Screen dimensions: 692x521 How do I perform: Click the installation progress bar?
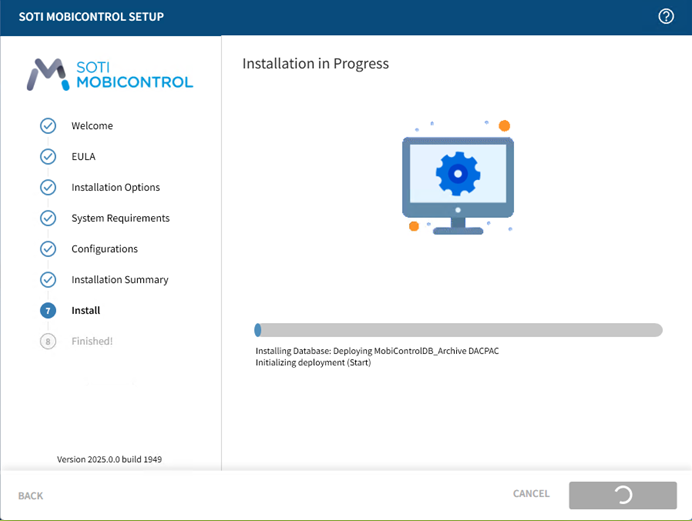tap(458, 330)
